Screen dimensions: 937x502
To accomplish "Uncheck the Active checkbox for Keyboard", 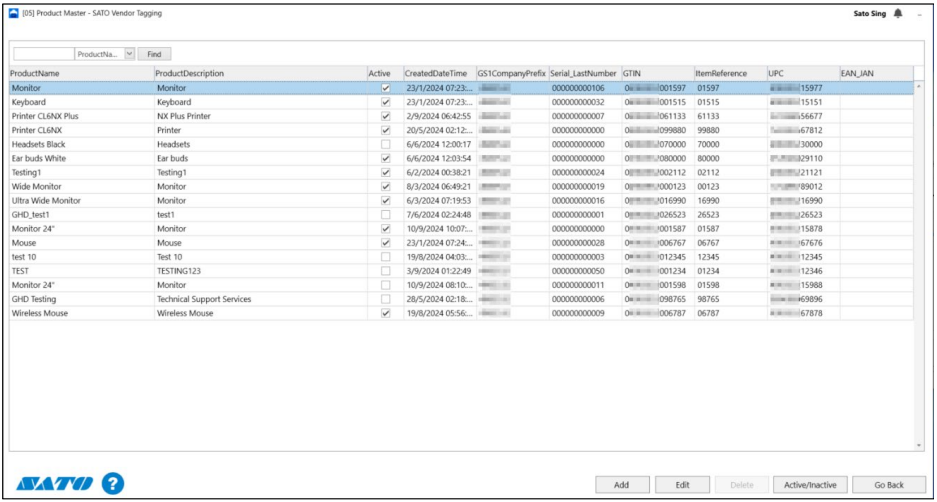I will coord(385,102).
